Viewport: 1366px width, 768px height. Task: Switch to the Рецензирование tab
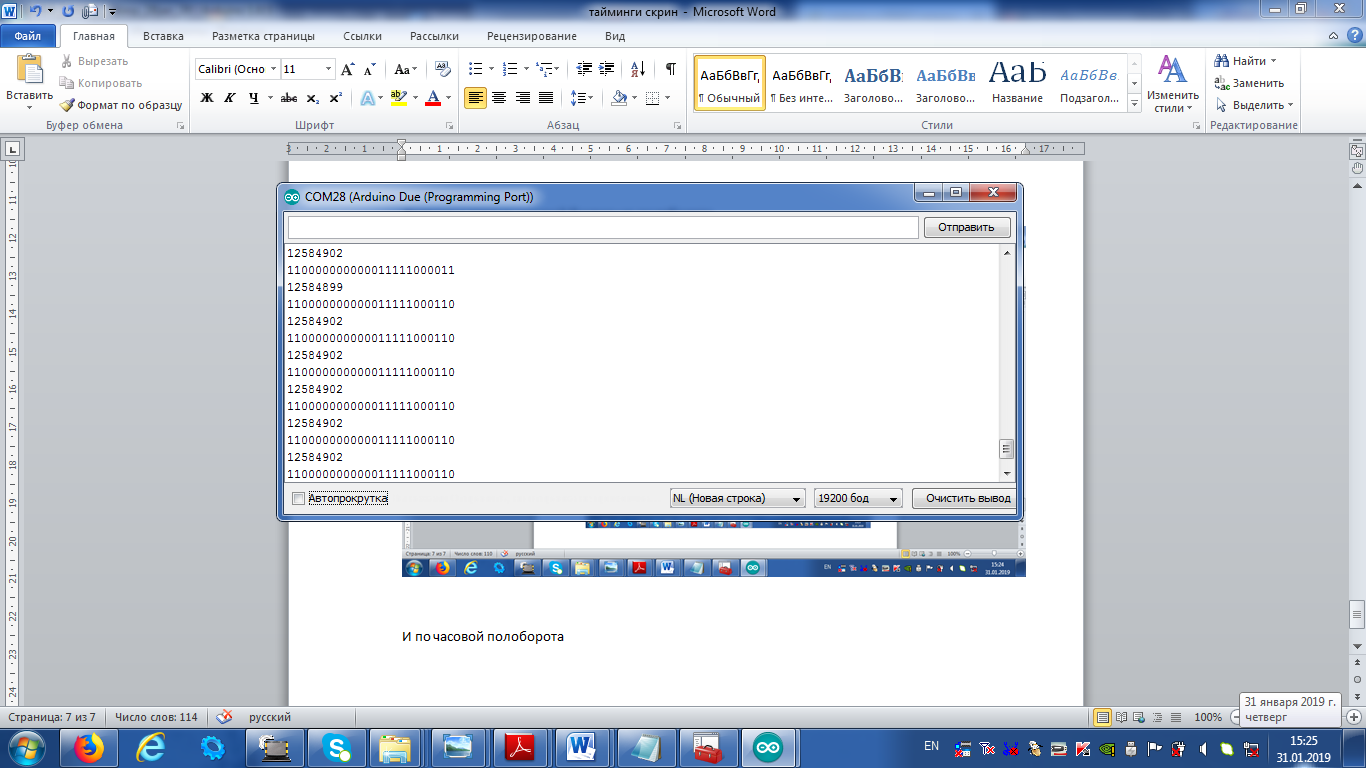tap(531, 36)
